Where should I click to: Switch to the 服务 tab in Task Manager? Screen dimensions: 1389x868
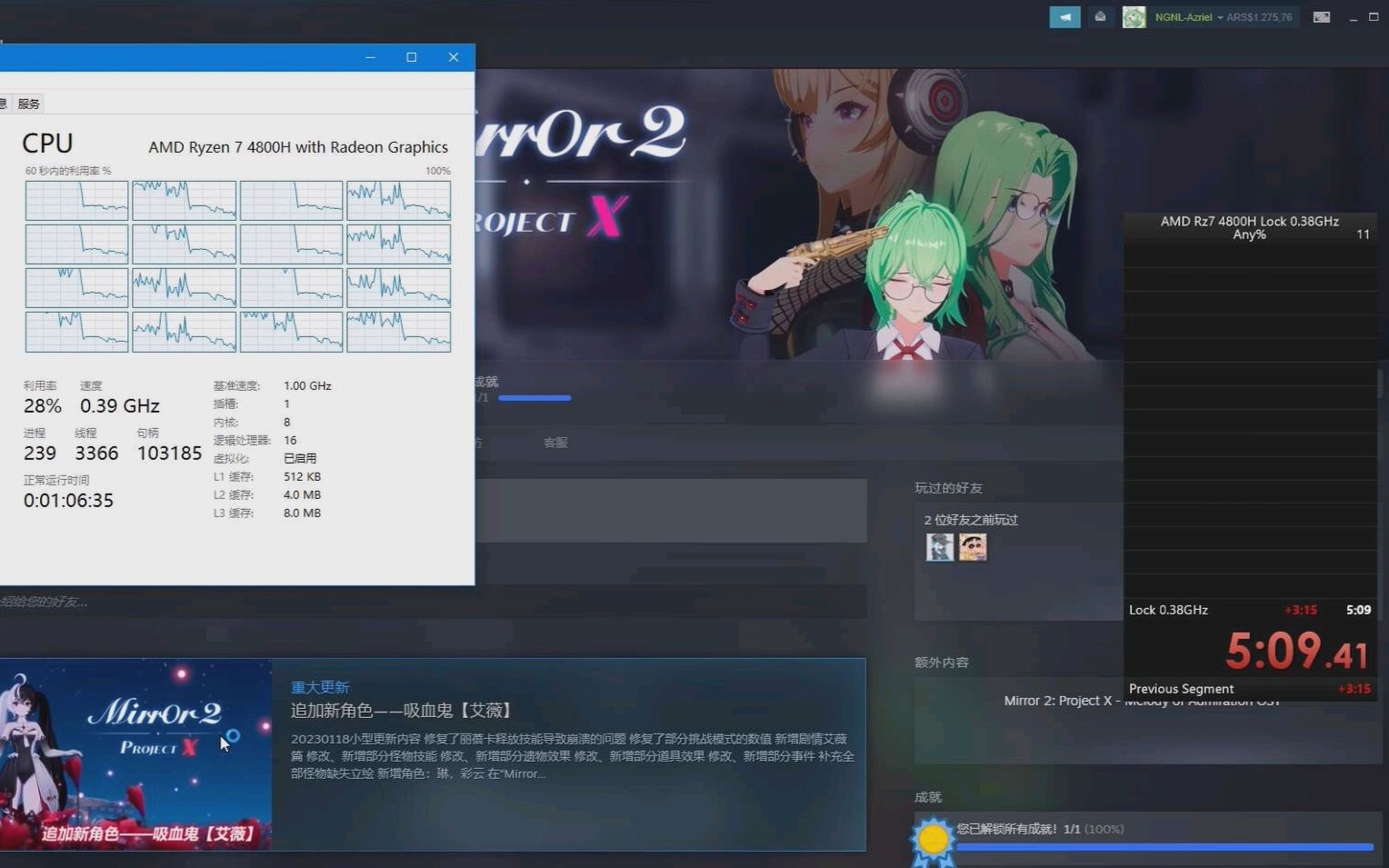(x=28, y=104)
